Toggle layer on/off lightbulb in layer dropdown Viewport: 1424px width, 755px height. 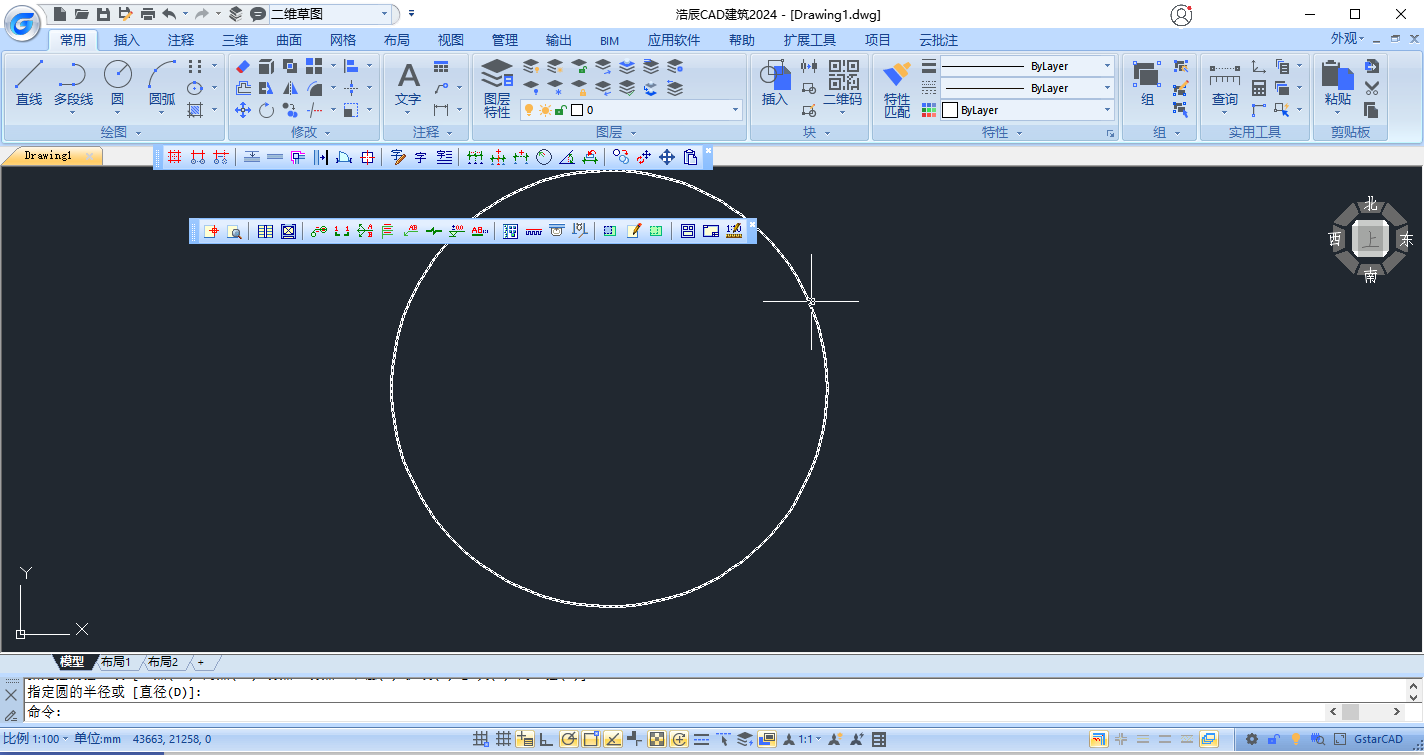tap(529, 110)
